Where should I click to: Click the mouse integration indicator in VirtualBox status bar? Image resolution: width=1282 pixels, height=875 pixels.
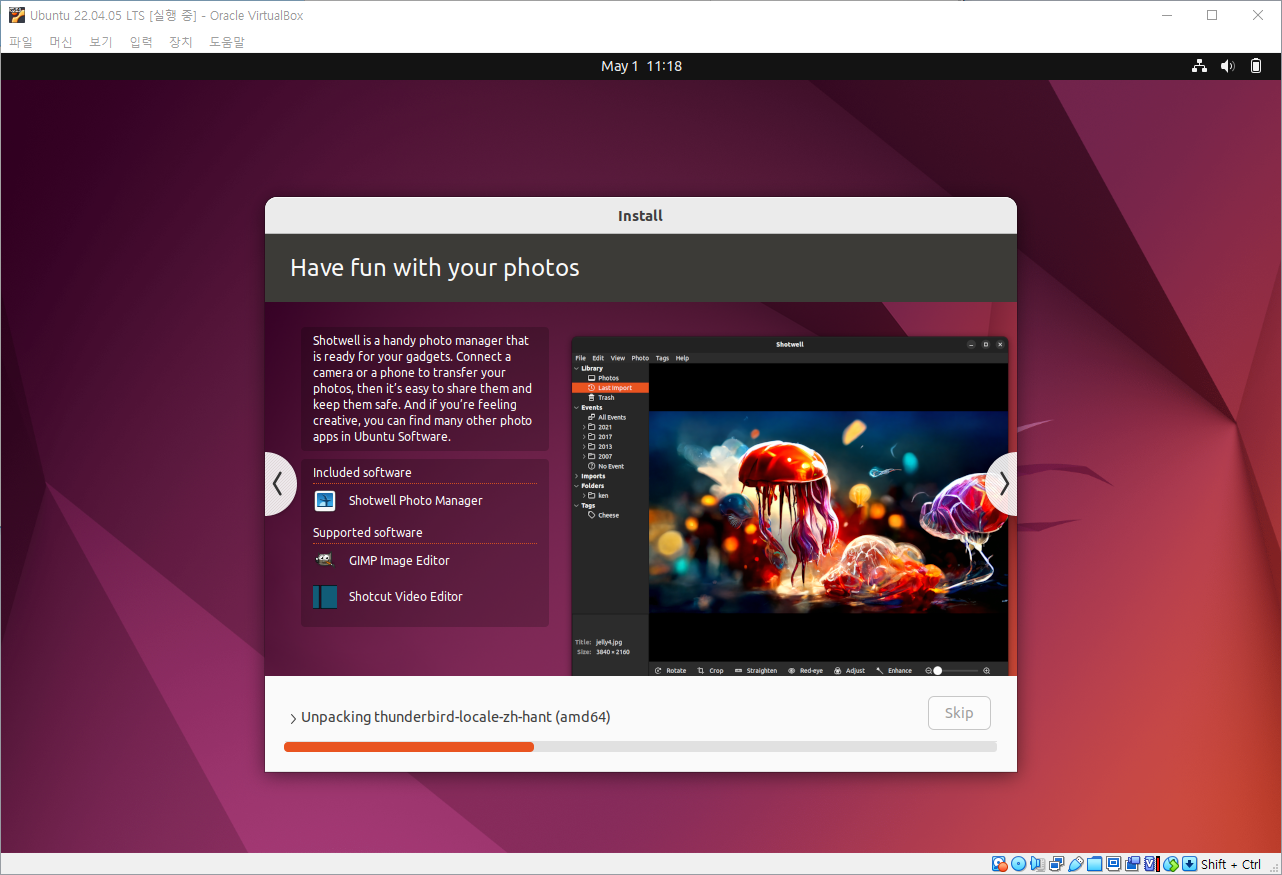[x=1170, y=864]
